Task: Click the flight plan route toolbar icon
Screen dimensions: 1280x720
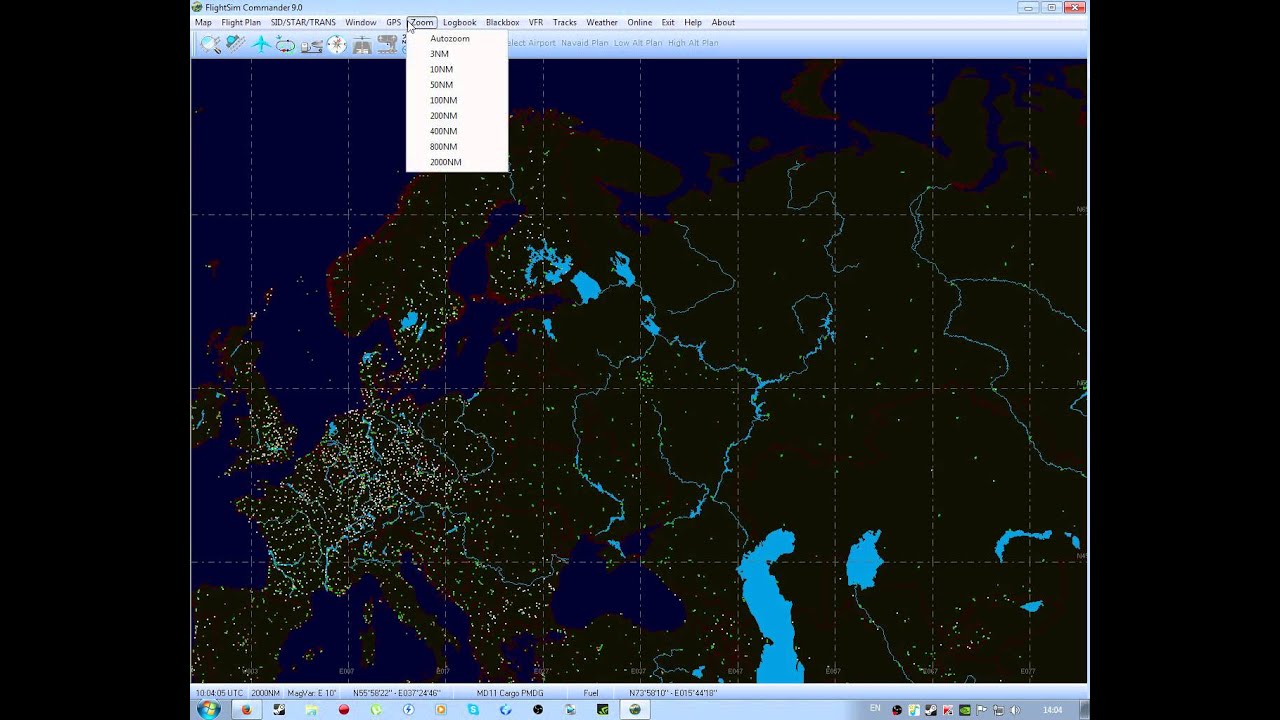Action: [311, 44]
